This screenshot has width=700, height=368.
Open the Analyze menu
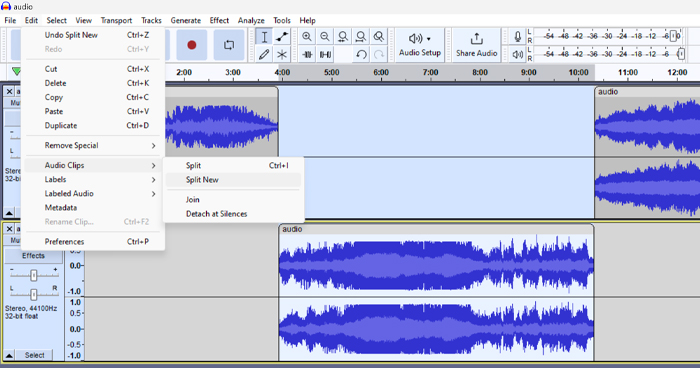tap(251, 21)
